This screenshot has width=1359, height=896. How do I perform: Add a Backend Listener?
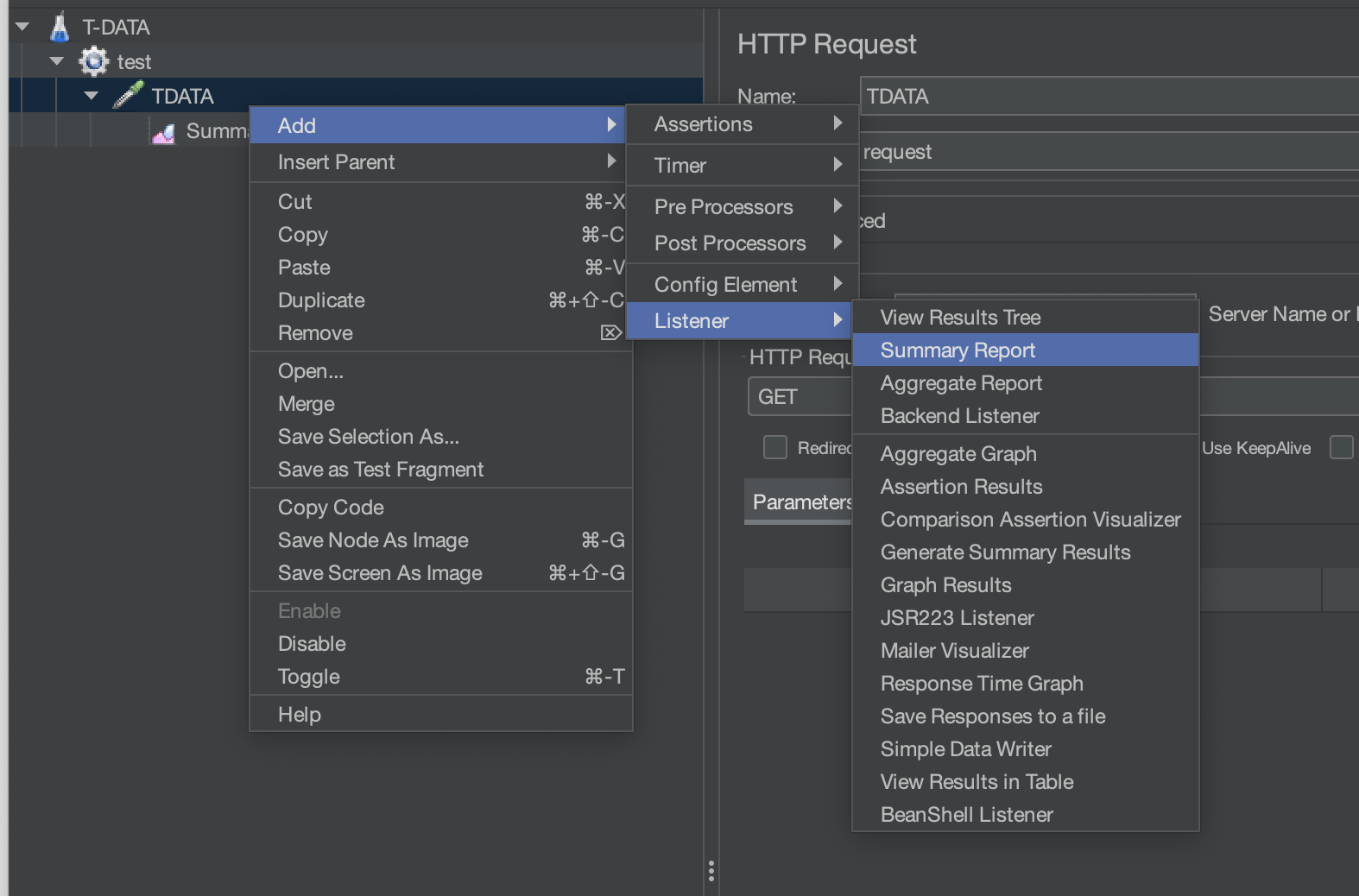[1026, 416]
